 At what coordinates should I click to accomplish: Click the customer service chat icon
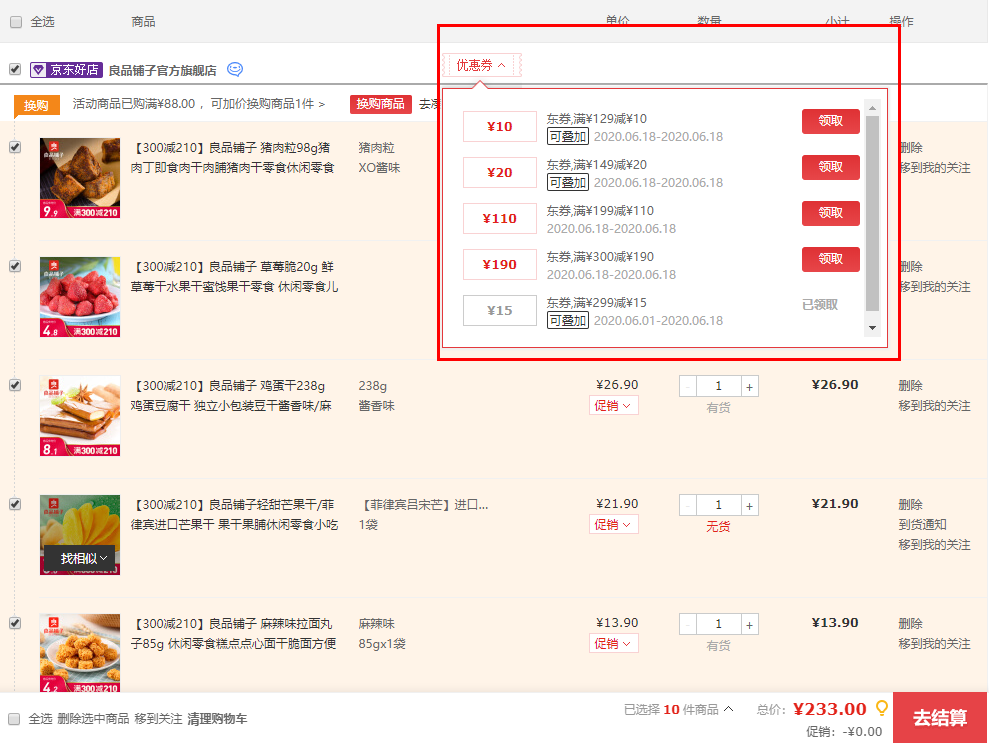pos(235,70)
